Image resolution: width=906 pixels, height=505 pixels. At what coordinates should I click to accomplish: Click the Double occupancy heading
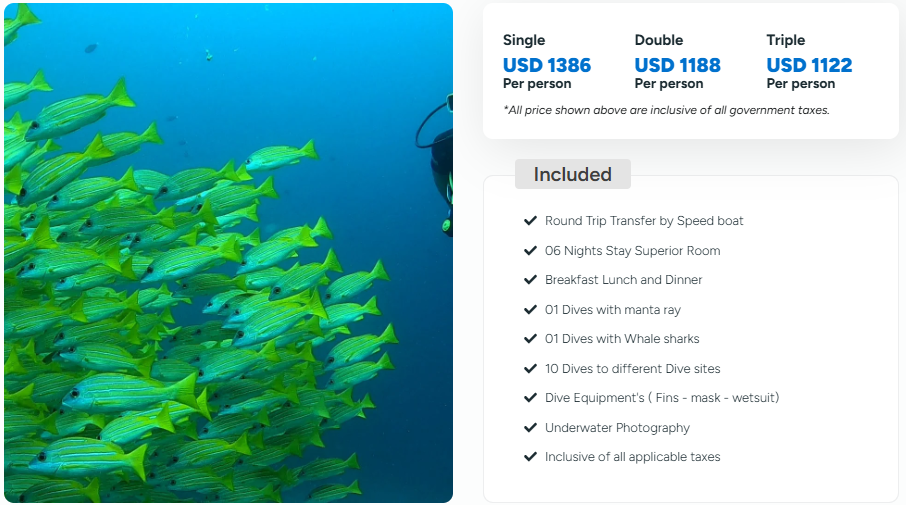[659, 40]
